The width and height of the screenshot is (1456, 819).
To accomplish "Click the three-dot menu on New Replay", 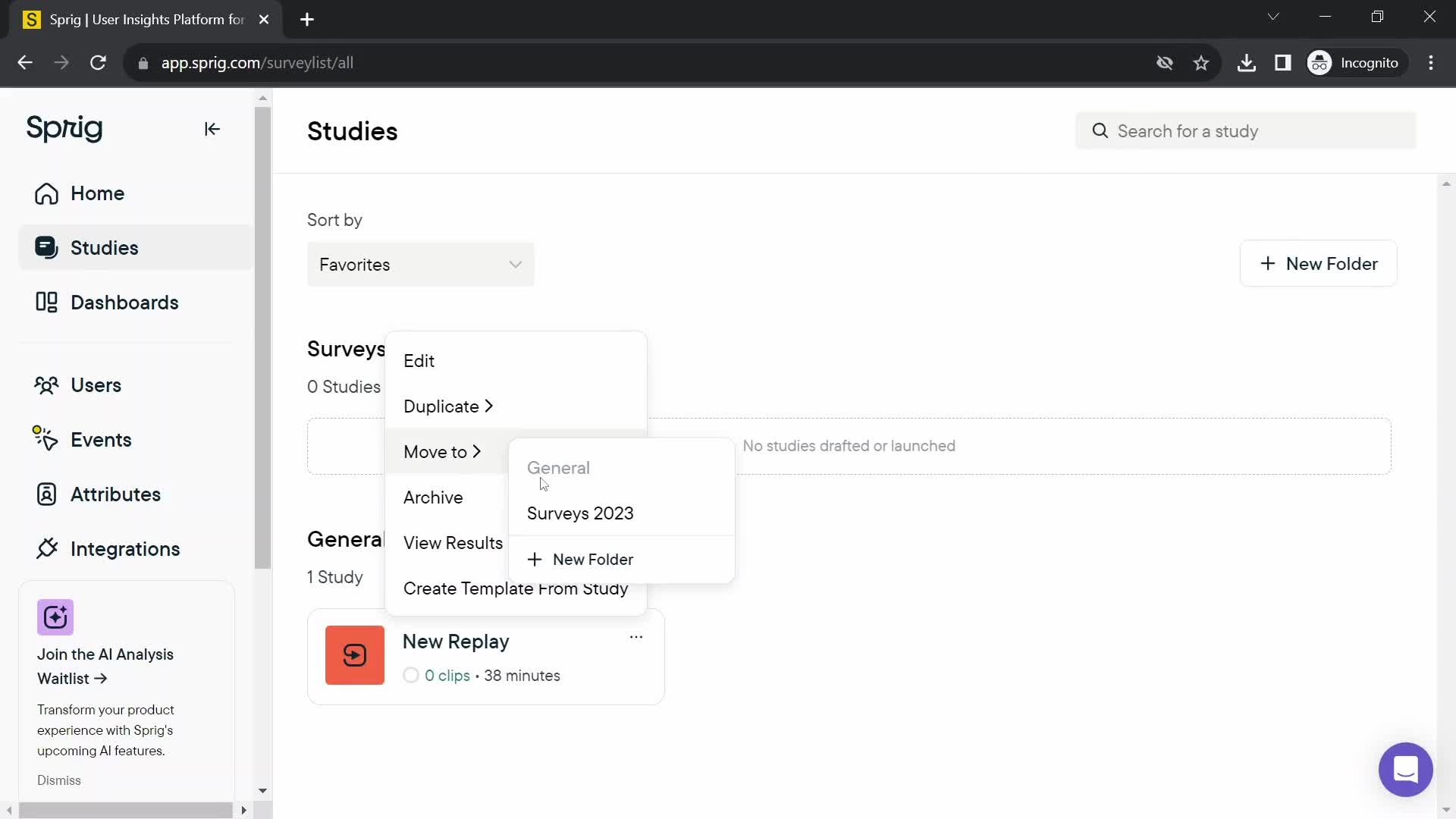I will pyautogui.click(x=637, y=638).
